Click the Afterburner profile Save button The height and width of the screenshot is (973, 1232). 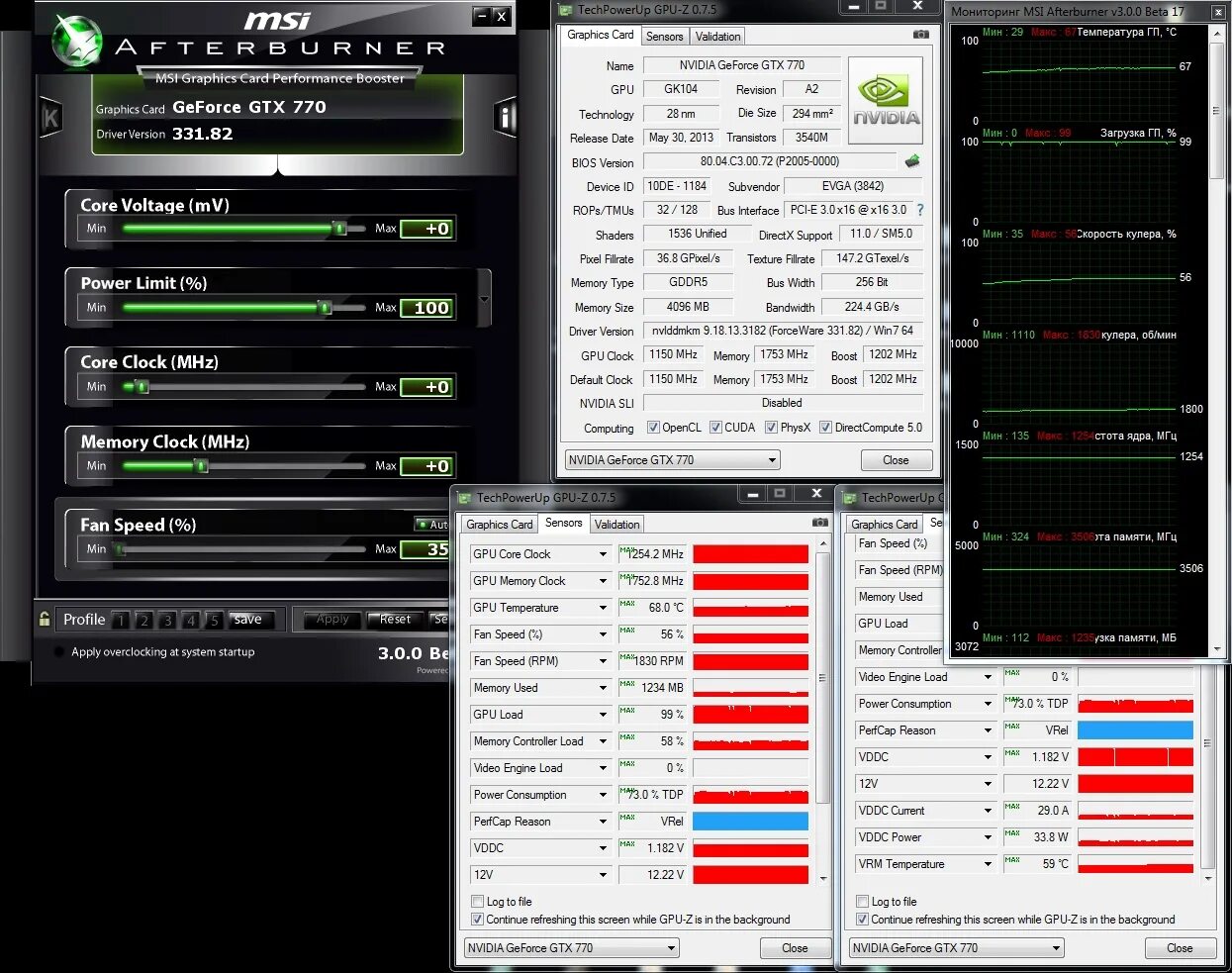(x=248, y=620)
